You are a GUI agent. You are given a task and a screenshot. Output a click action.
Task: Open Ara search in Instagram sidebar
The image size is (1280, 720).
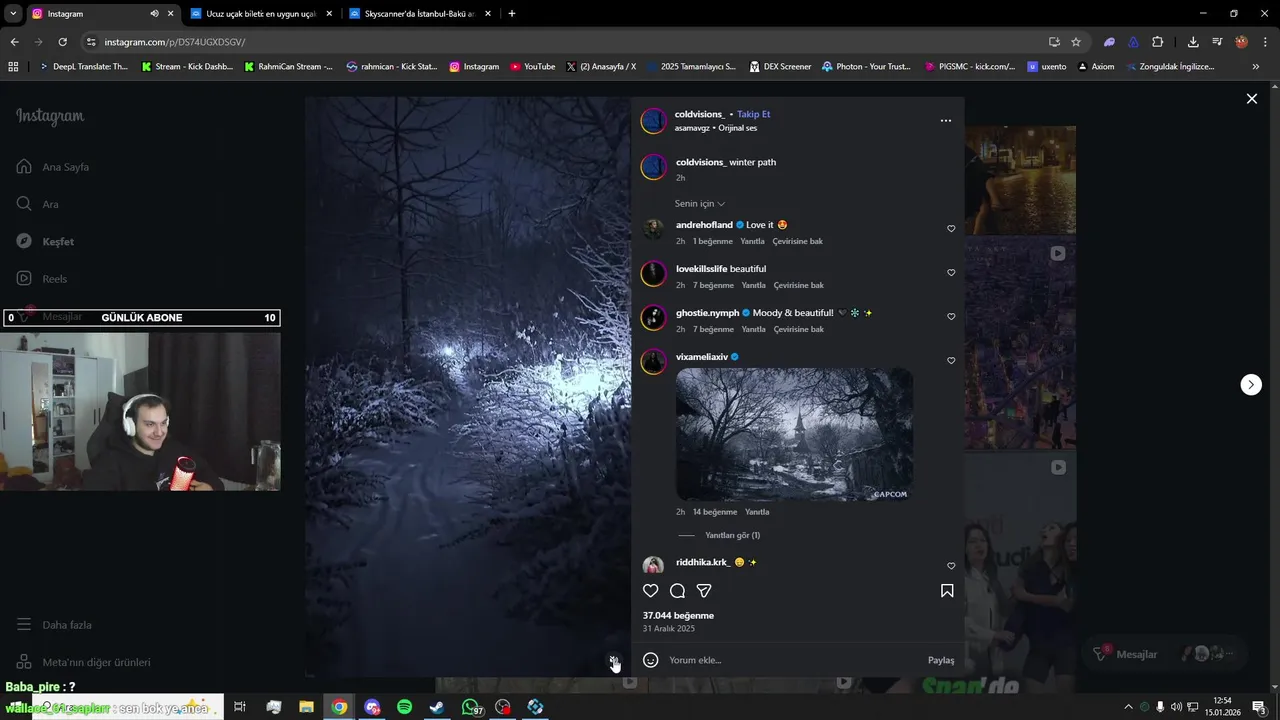coord(38,204)
